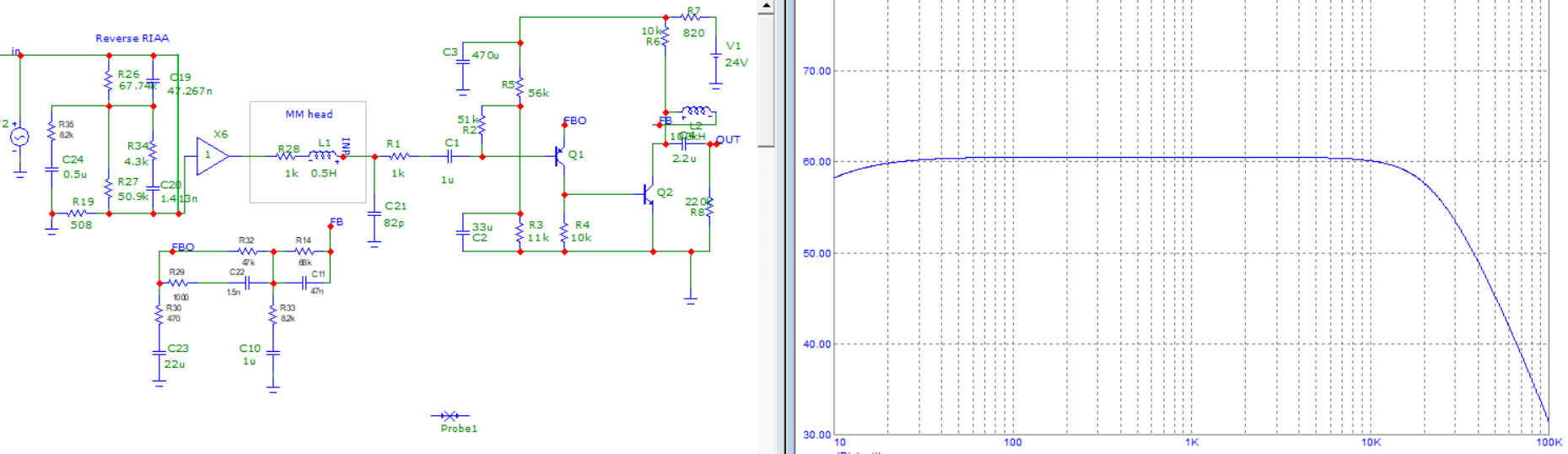
Task: Click the "24V" value text
Action: (736, 62)
